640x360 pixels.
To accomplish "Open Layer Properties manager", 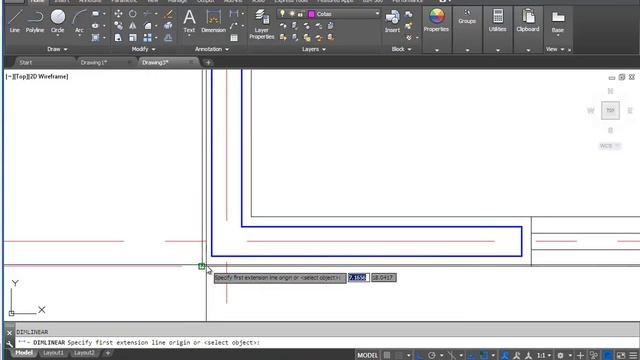I will (262, 24).
